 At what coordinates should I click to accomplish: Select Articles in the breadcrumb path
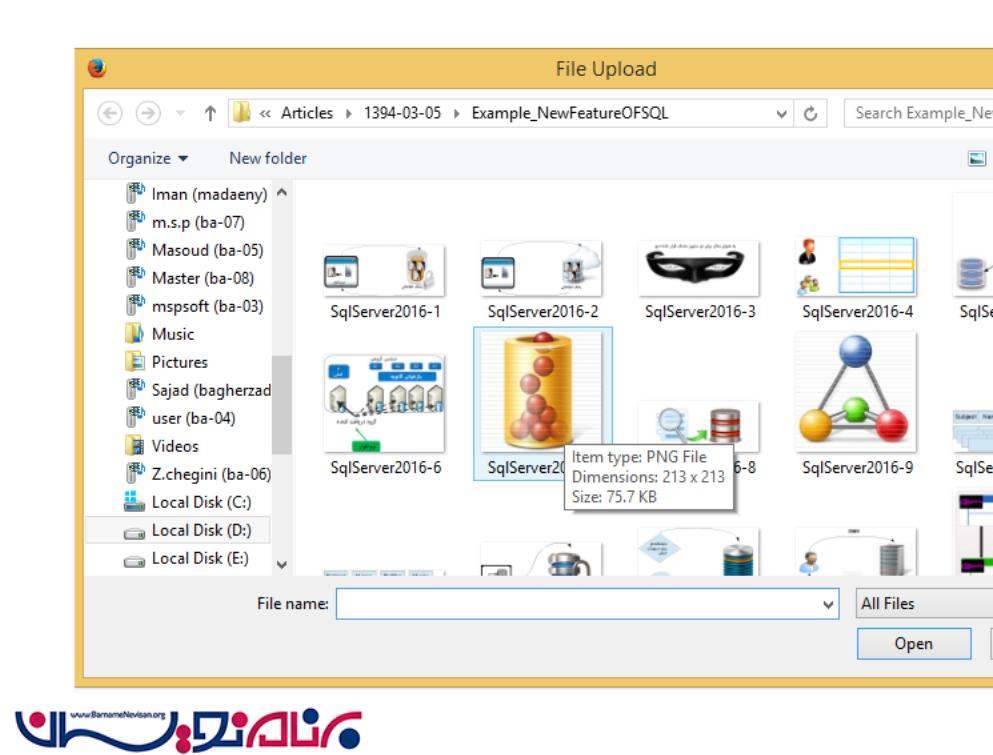coord(307,113)
